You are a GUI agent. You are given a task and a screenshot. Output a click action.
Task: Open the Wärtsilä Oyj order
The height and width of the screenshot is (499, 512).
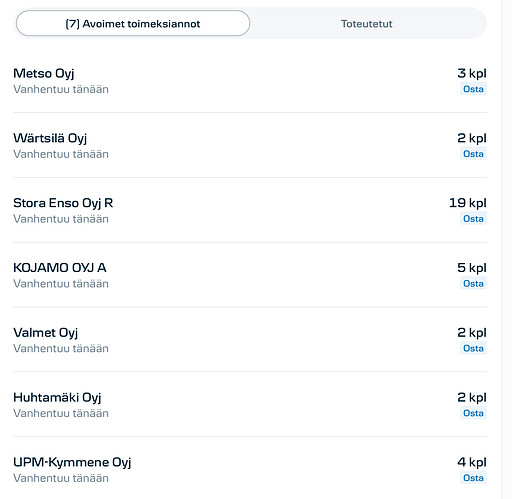(250, 146)
